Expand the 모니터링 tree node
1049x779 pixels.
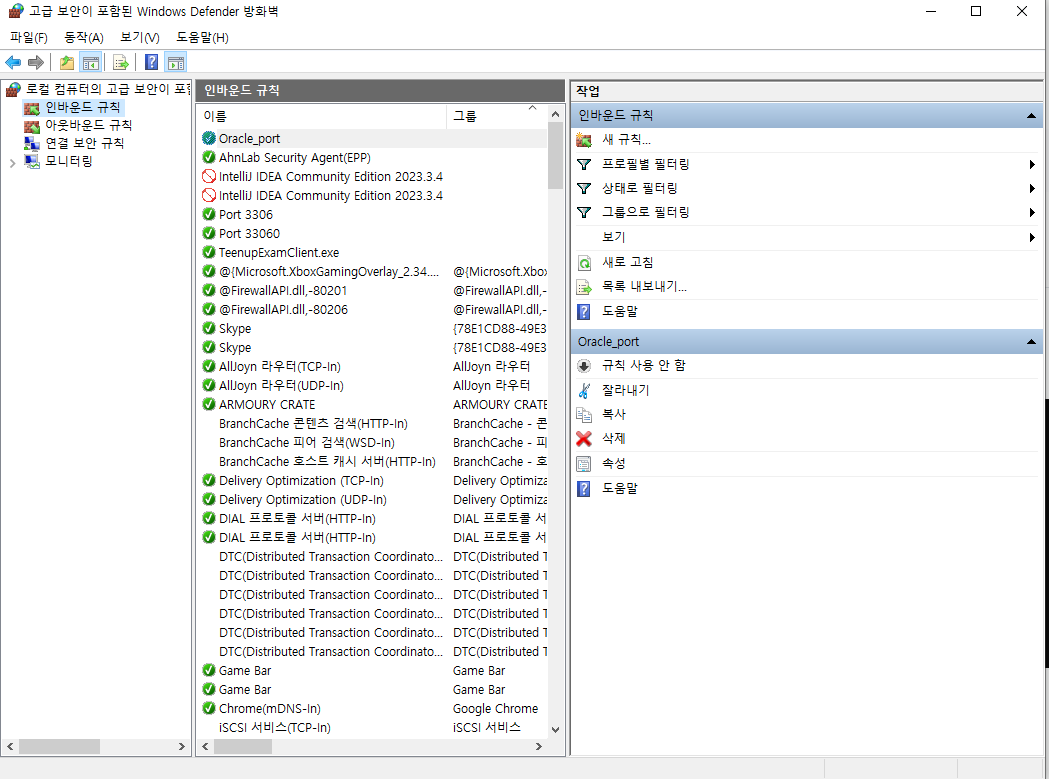coord(12,163)
